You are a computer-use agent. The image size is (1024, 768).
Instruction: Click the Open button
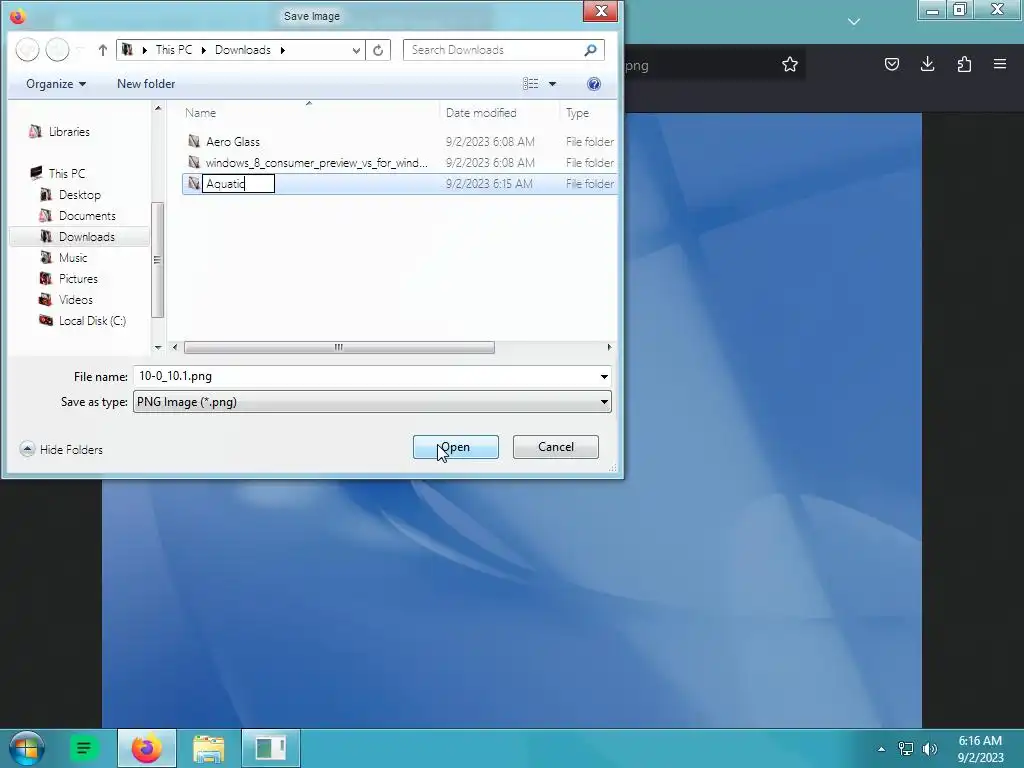(x=456, y=447)
